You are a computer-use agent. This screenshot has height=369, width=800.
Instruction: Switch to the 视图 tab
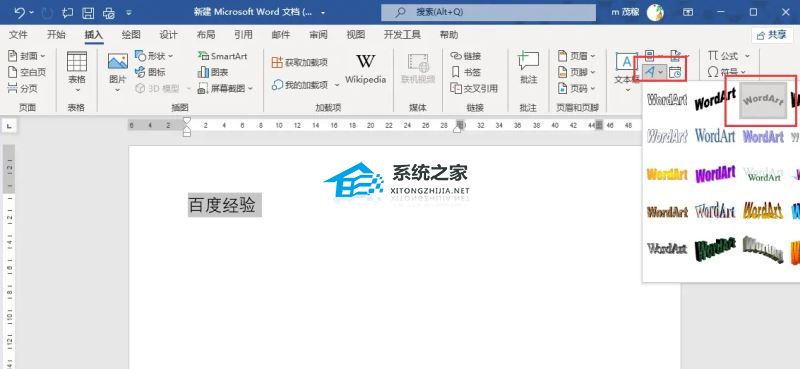356,35
